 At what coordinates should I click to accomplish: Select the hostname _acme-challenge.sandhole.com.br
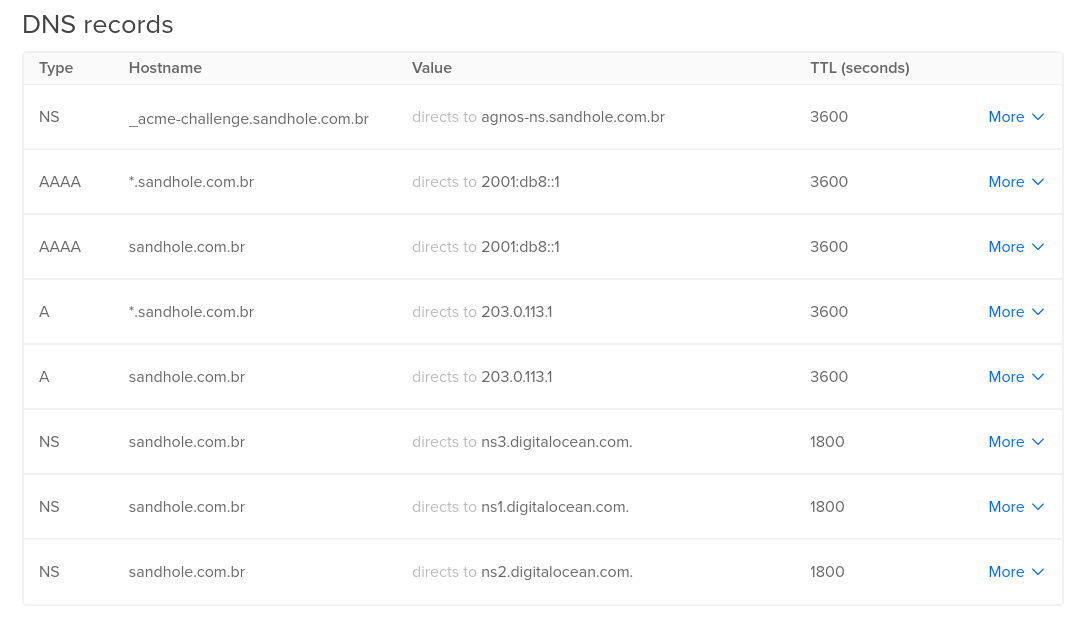coord(248,117)
